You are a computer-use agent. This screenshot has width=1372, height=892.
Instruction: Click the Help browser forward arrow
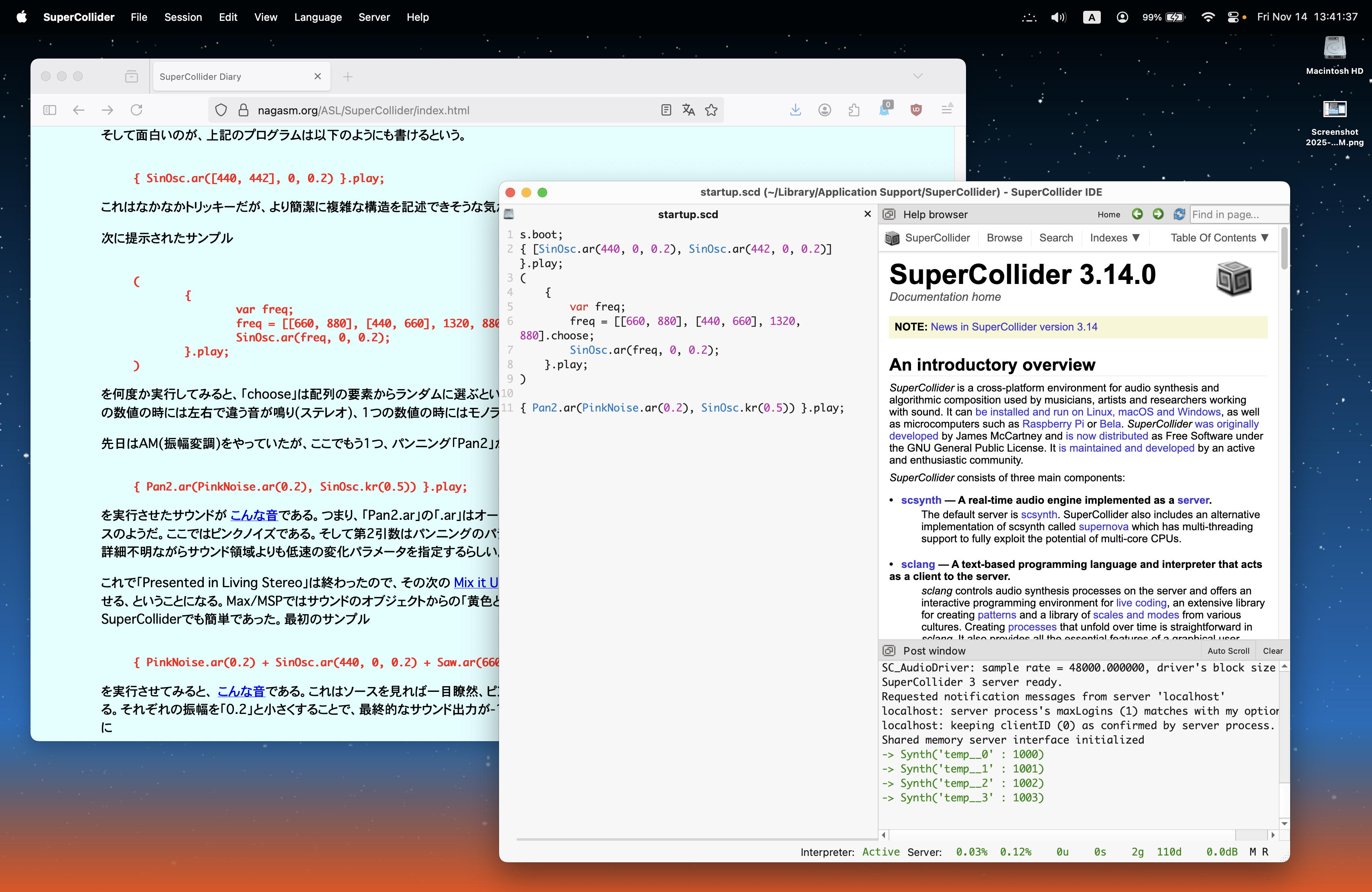[x=1157, y=214]
